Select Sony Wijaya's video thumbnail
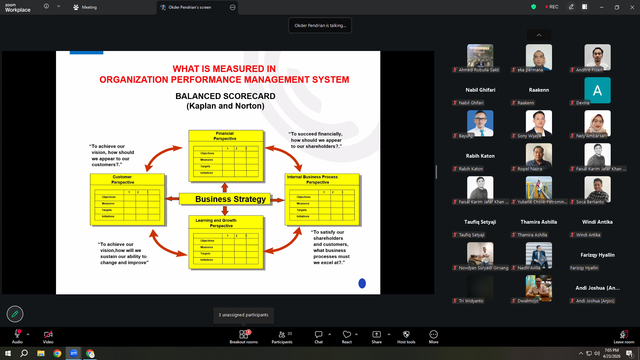Image resolution: width=640 pixels, height=360 pixels. (x=539, y=124)
